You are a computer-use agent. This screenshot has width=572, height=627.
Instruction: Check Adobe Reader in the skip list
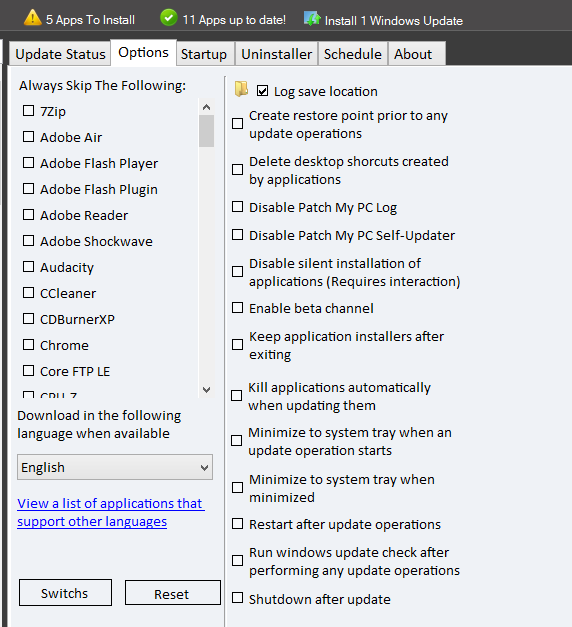click(x=28, y=215)
